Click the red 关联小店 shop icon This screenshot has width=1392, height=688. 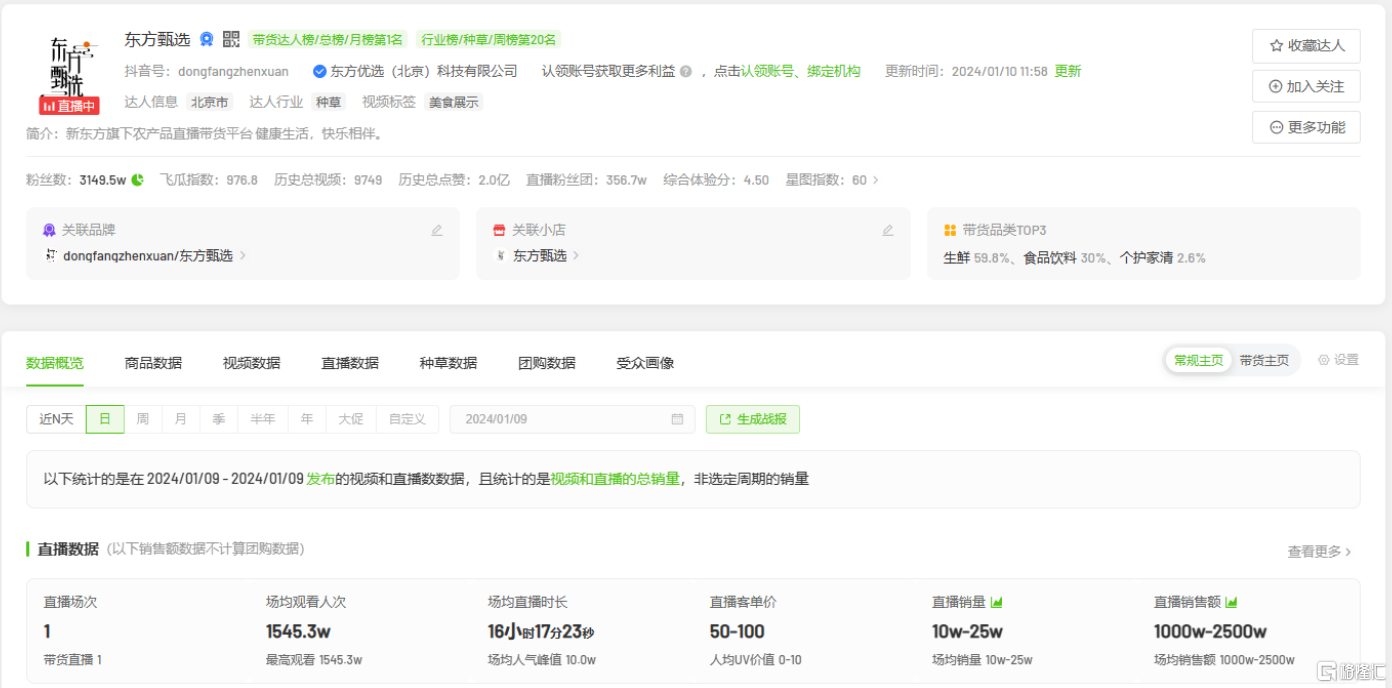click(x=499, y=230)
